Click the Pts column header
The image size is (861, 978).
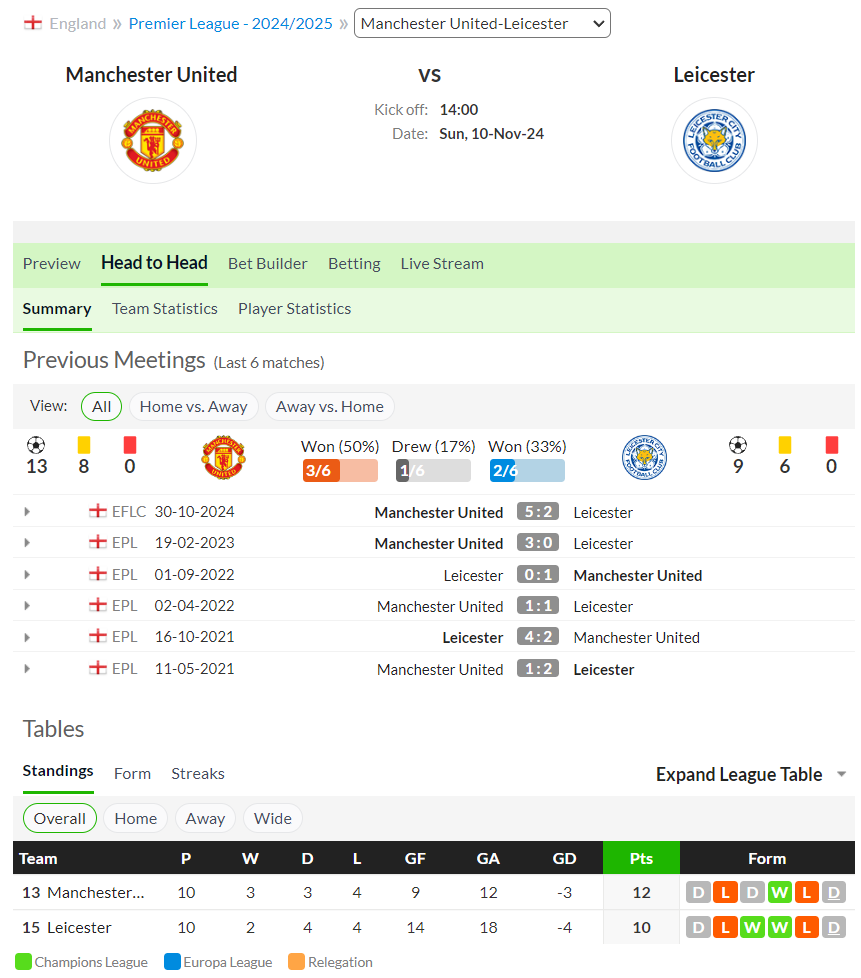[641, 858]
